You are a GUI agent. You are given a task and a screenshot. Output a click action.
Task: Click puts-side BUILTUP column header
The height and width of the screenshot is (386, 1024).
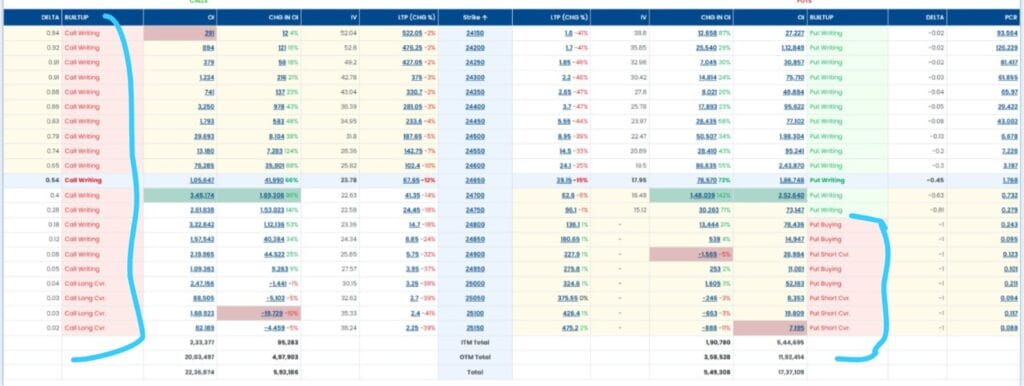[822, 18]
